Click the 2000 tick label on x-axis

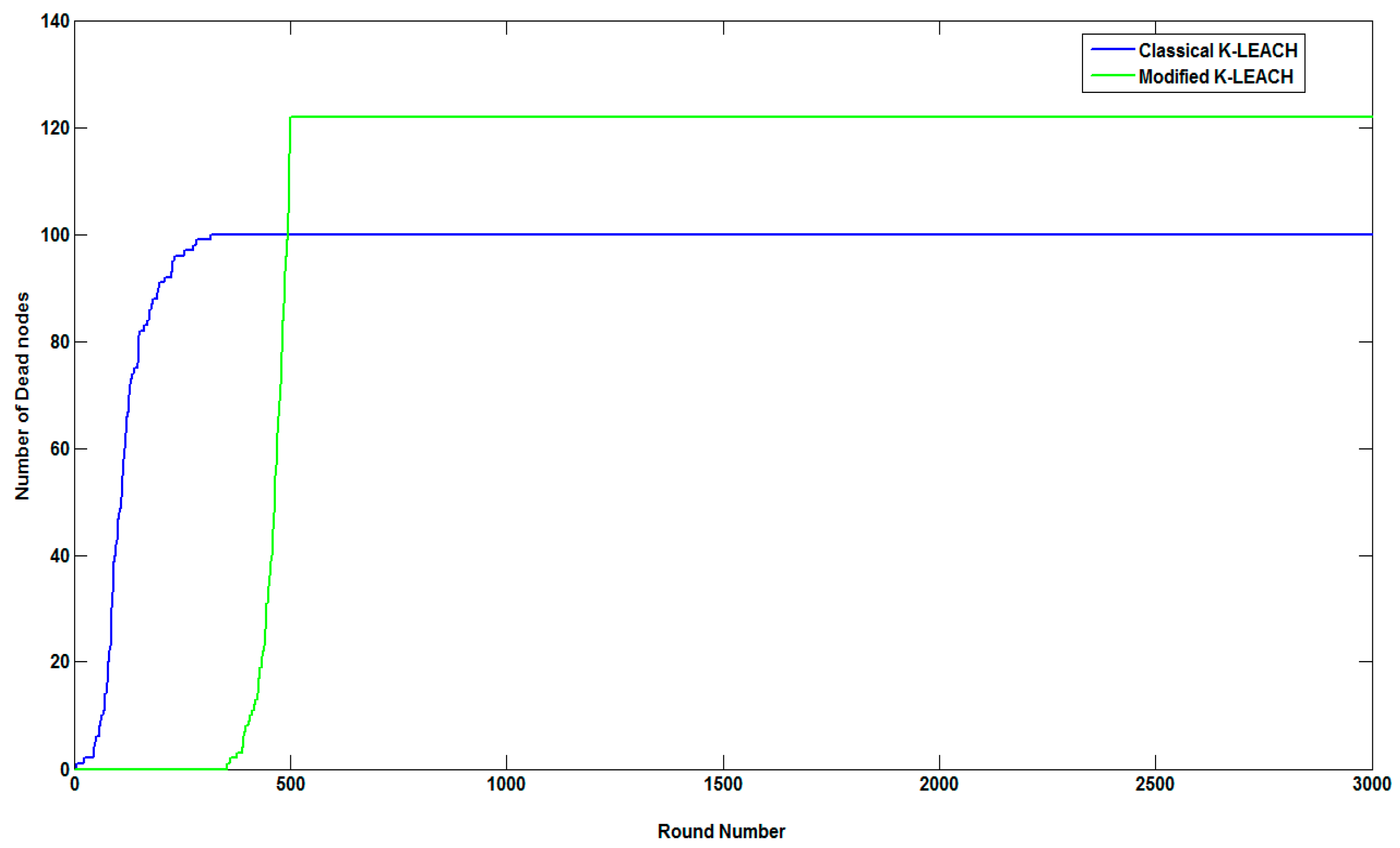pyautogui.click(x=939, y=784)
